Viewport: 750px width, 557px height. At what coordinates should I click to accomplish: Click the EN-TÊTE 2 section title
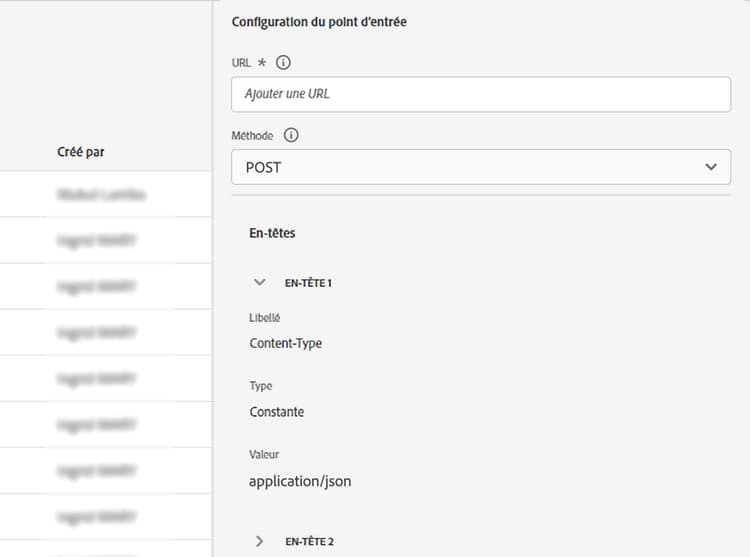coord(309,541)
